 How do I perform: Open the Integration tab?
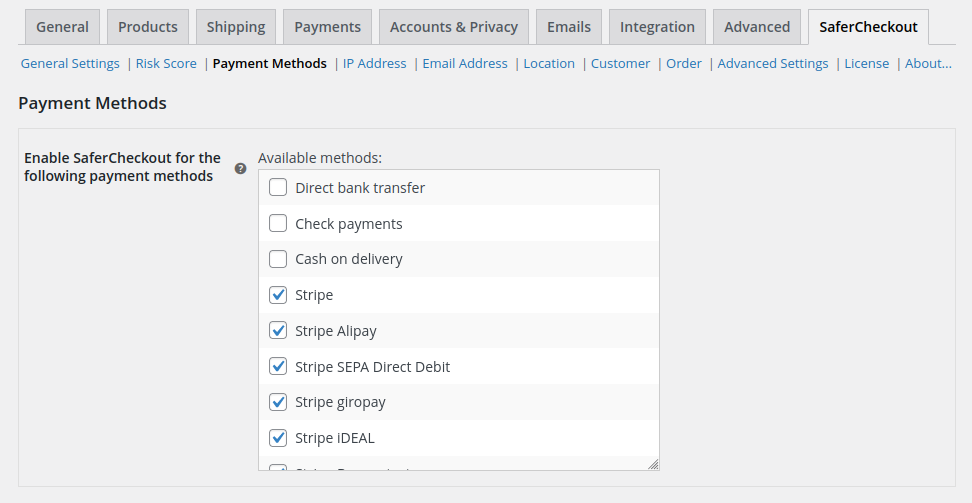(x=657, y=27)
